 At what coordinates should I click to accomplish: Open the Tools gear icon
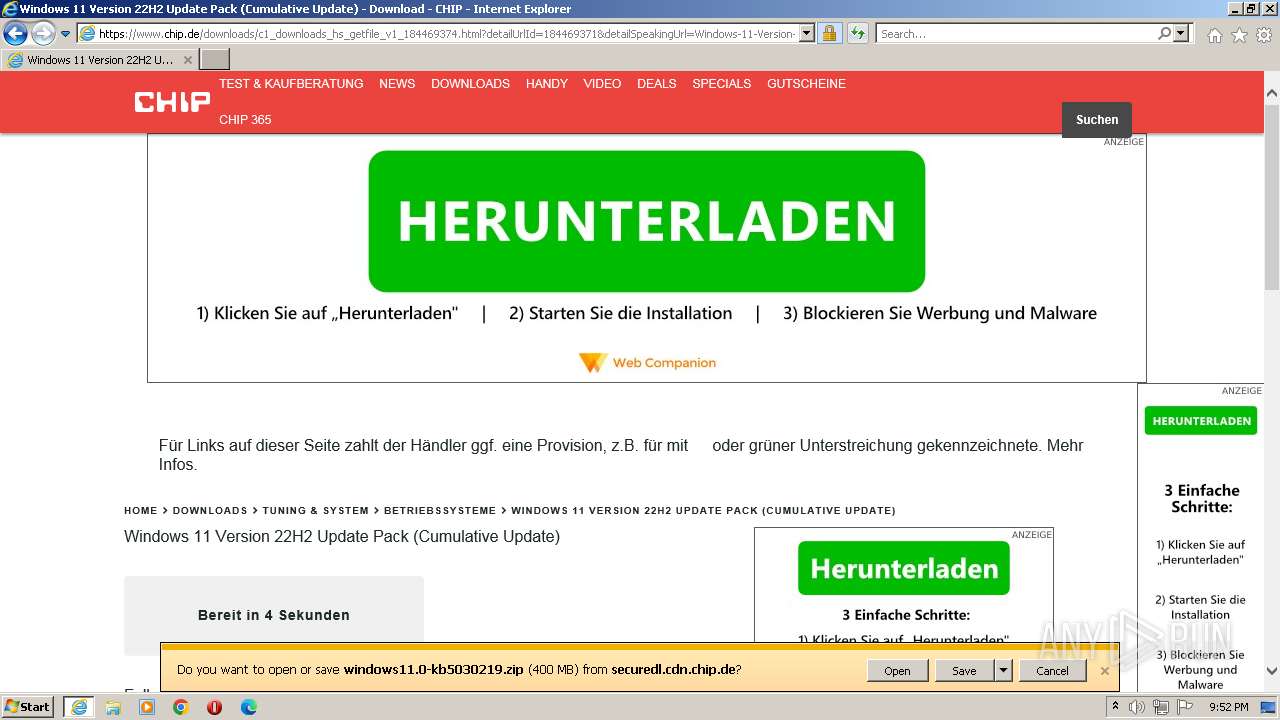[1264, 35]
